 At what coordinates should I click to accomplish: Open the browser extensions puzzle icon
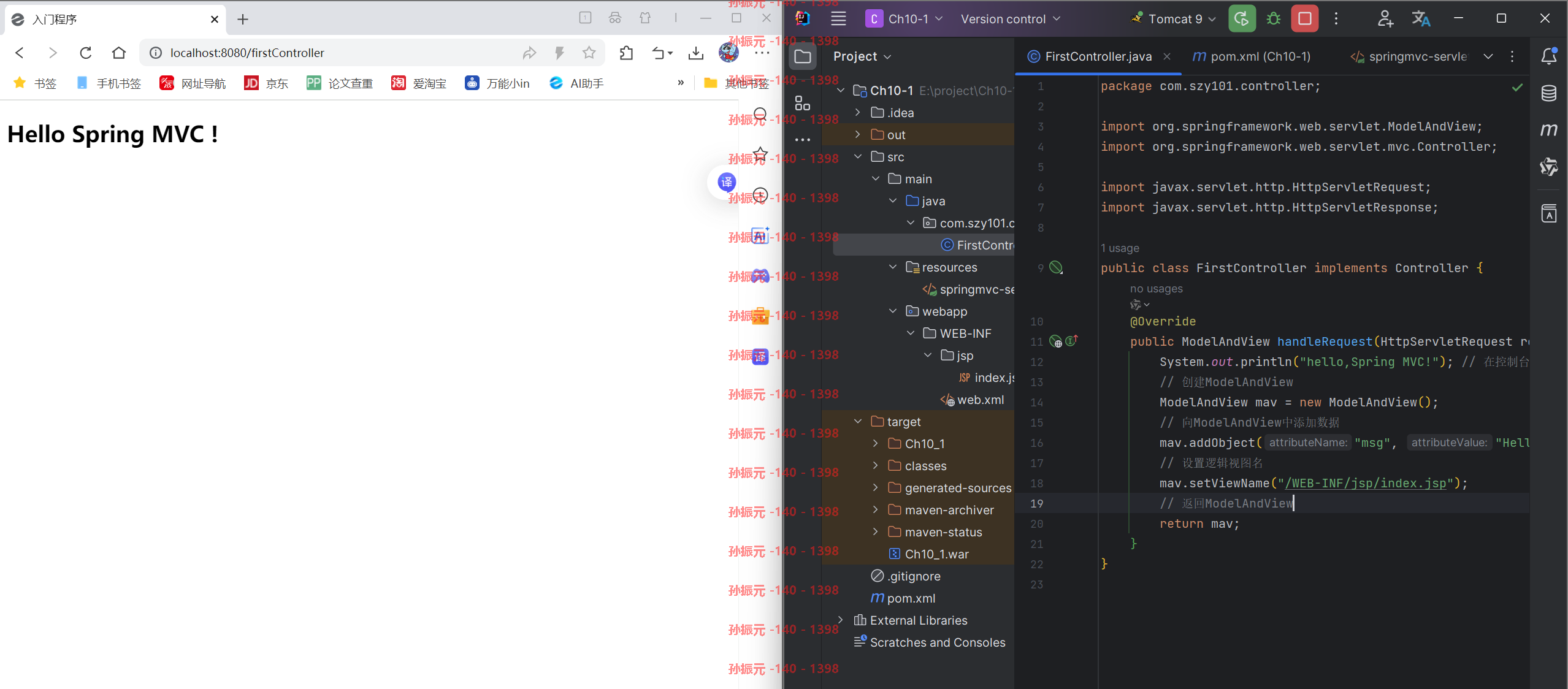tap(626, 53)
